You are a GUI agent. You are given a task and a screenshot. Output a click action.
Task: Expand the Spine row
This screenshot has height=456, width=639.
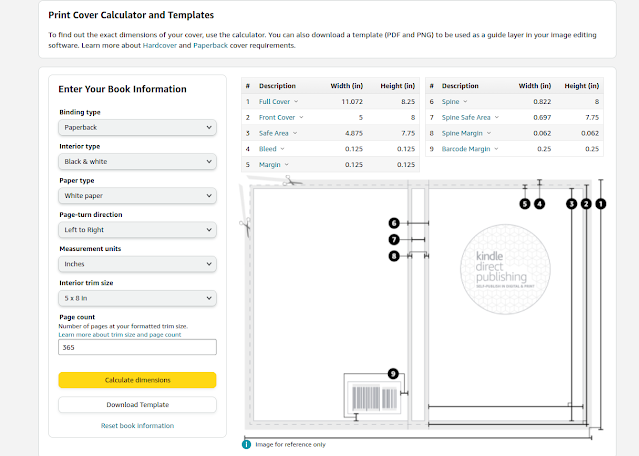[454, 101]
